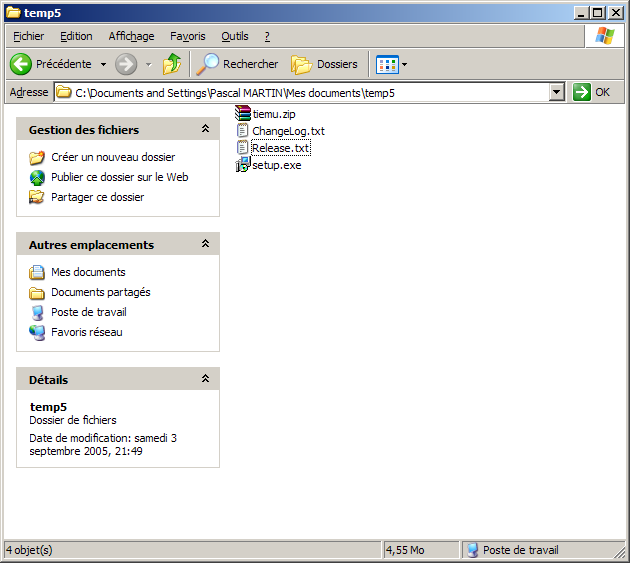Open the Favoris menu

point(188,36)
